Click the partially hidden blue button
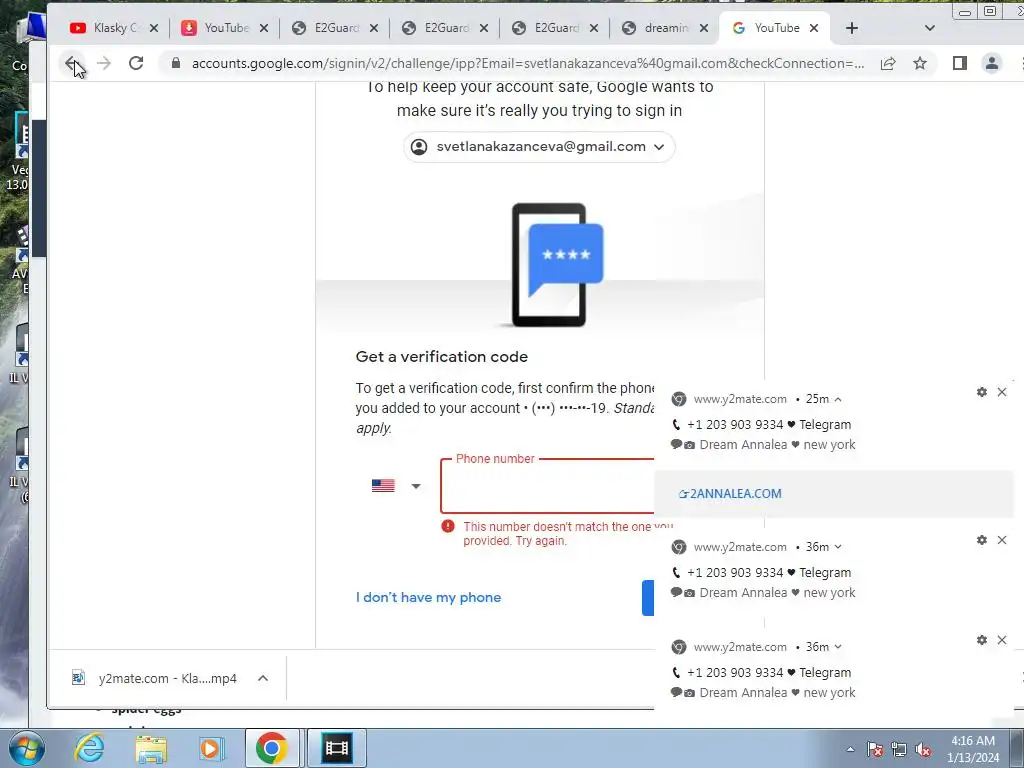Image resolution: width=1024 pixels, height=768 pixels. (x=648, y=598)
